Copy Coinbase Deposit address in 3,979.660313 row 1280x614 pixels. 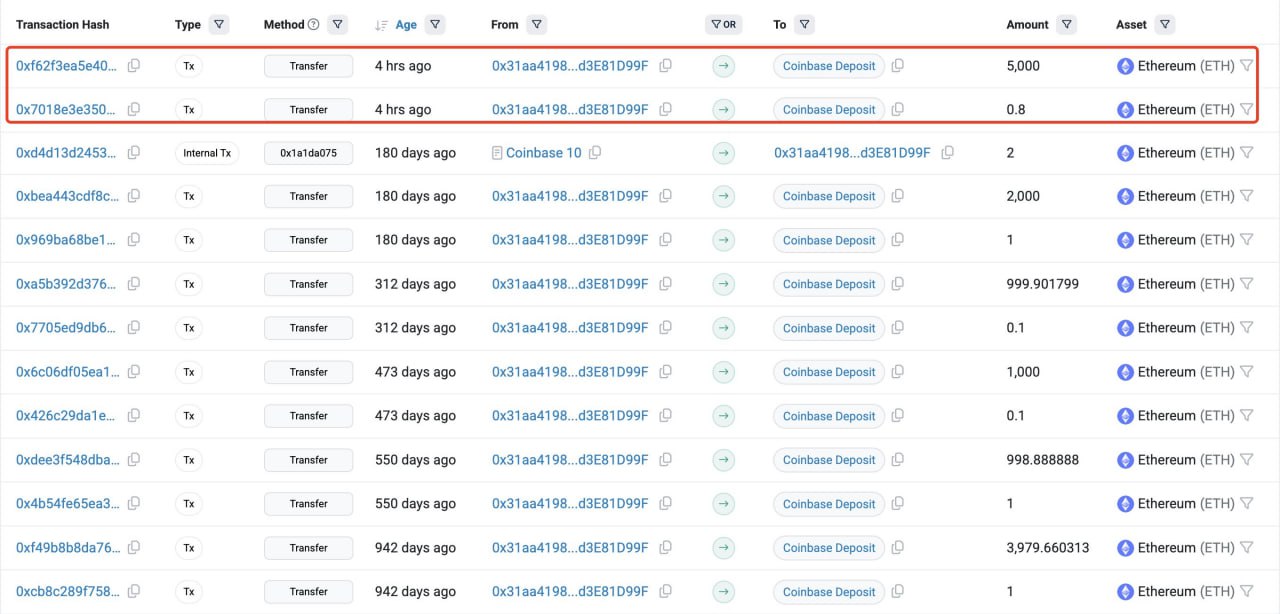pos(897,548)
